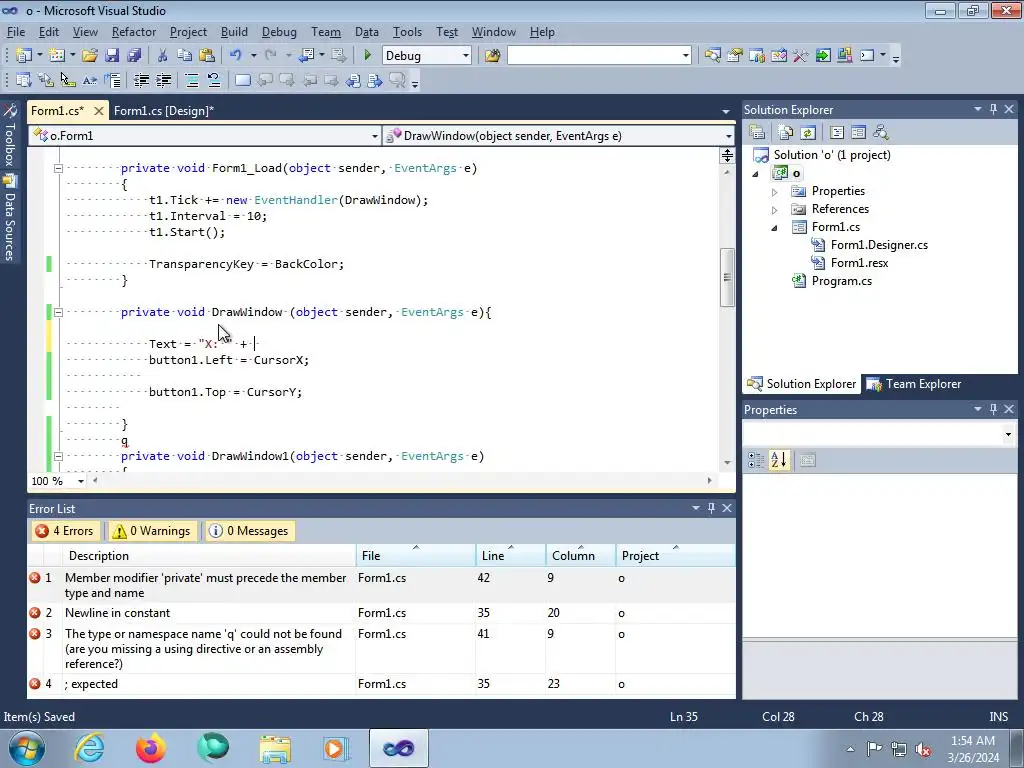Open the 100 % zoom dropdown
Image resolution: width=1024 pixels, height=768 pixels.
point(81,481)
